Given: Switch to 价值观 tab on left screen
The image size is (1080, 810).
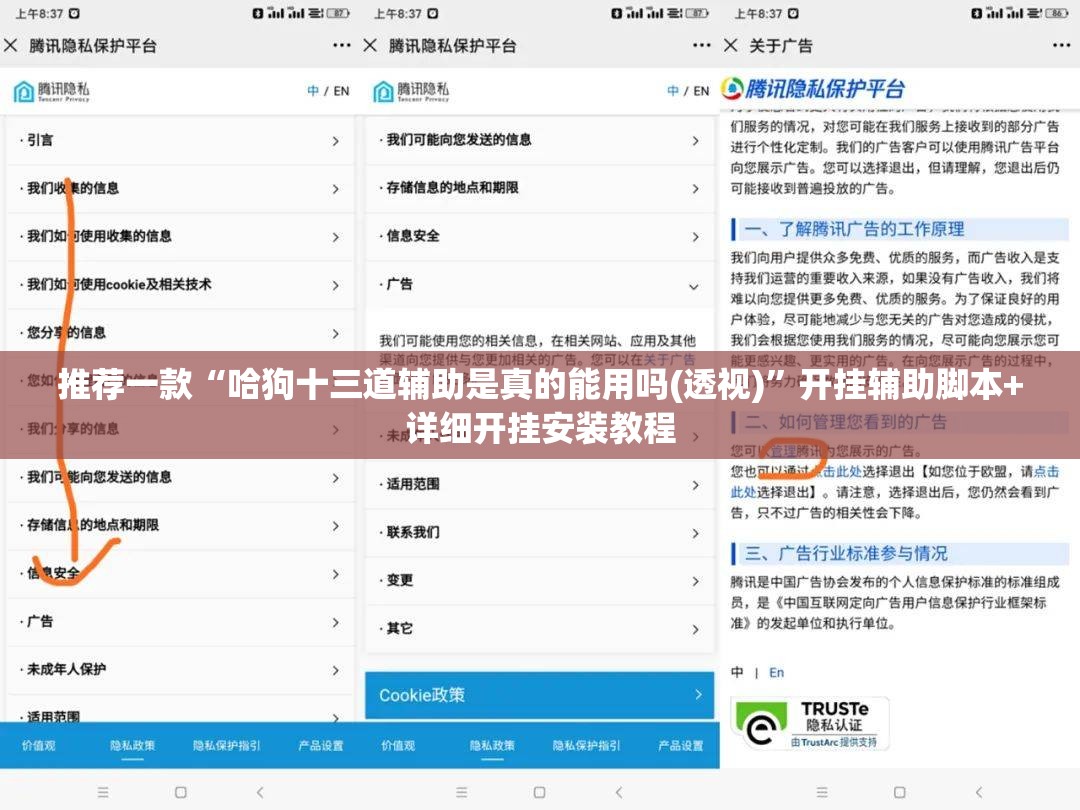Looking at the screenshot, I should (39, 745).
